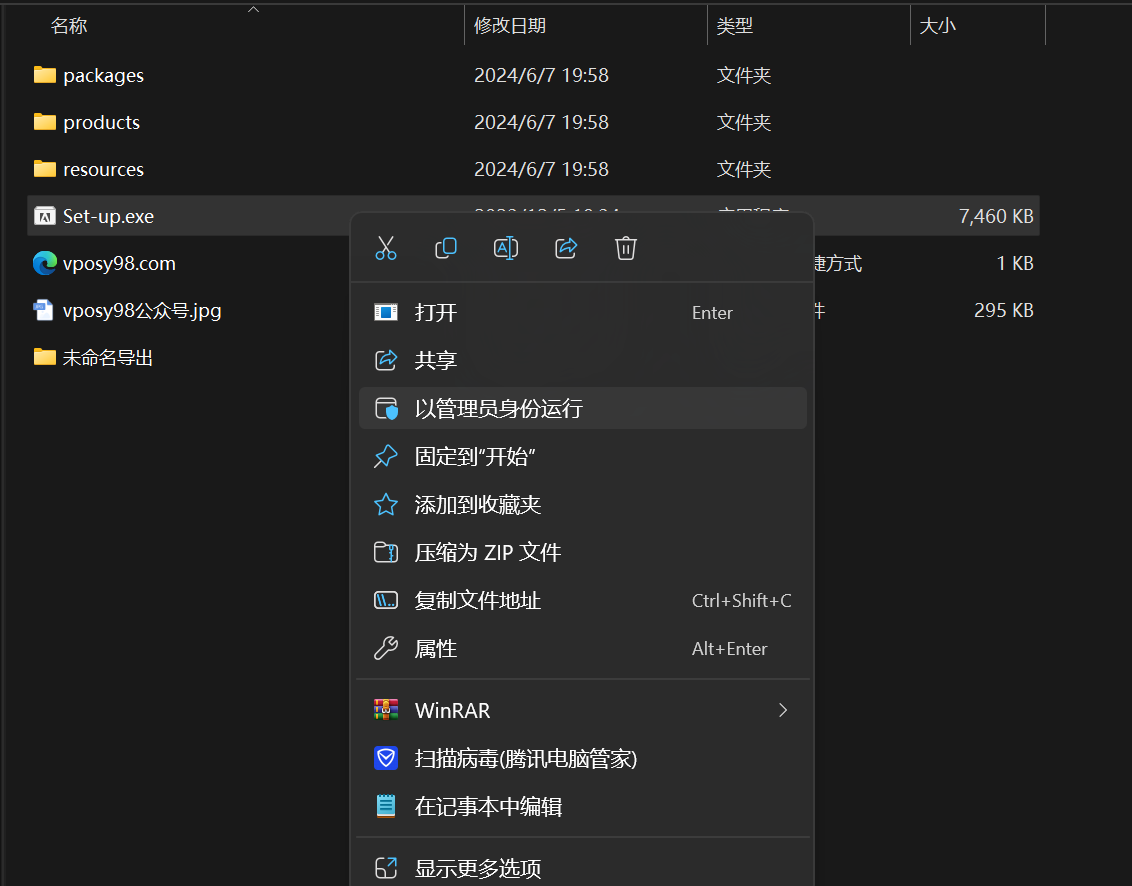Expand the WinRAR submenu arrow

[x=783, y=710]
